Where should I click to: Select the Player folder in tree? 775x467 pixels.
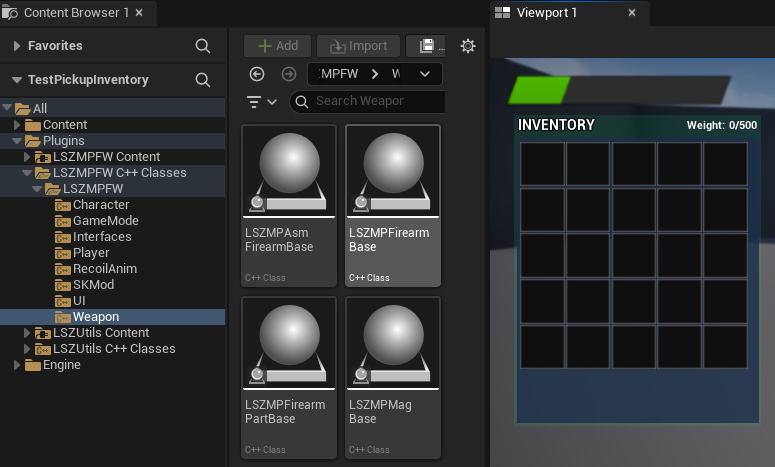(x=113, y=253)
